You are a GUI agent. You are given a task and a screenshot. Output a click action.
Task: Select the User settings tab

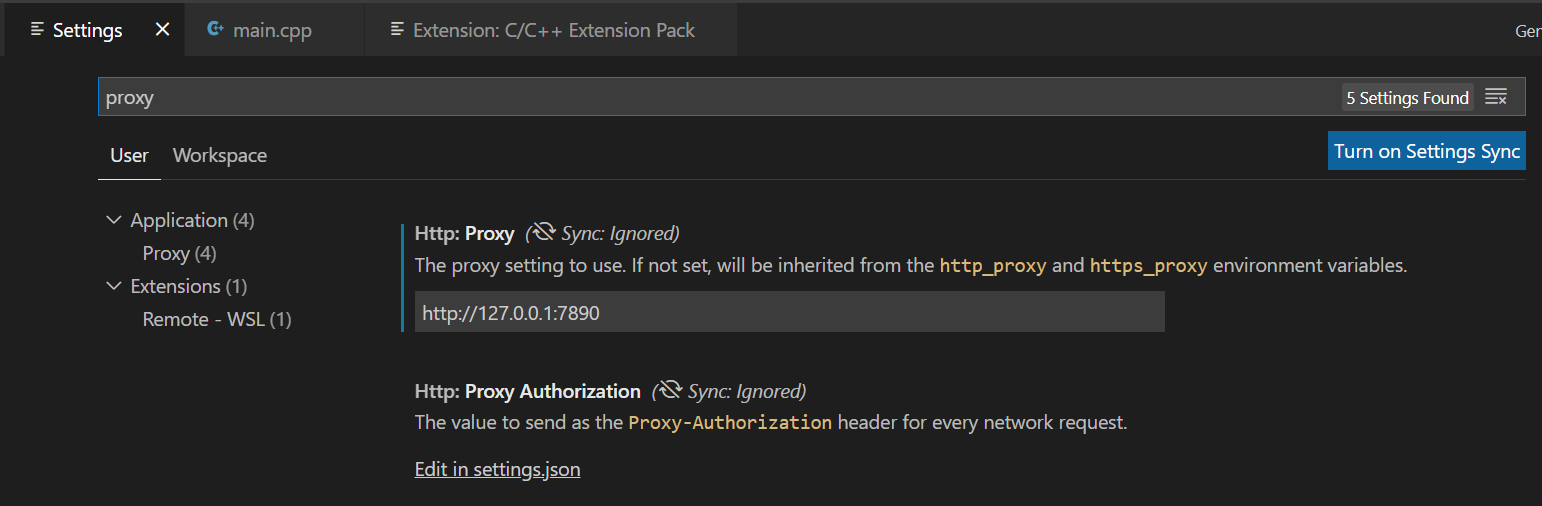click(x=129, y=155)
